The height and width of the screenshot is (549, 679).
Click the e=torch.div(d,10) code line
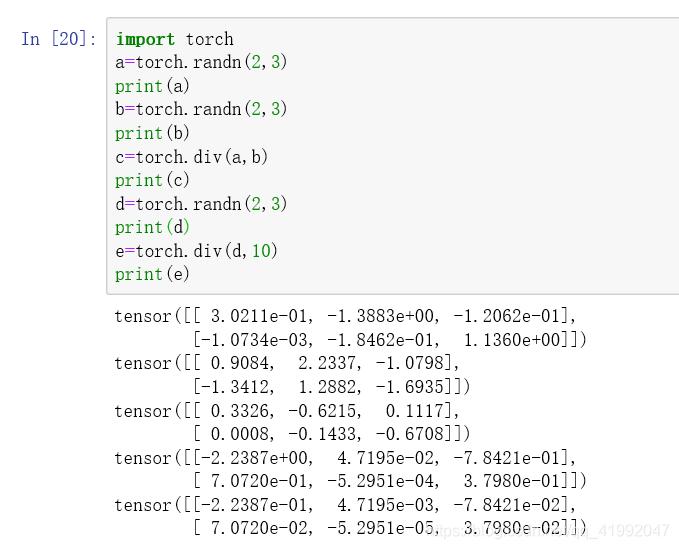(197, 251)
